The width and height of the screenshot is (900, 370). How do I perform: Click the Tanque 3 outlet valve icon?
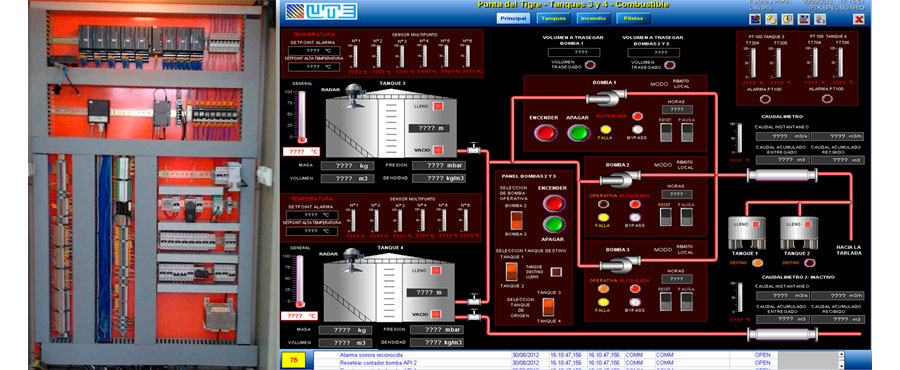click(x=473, y=149)
